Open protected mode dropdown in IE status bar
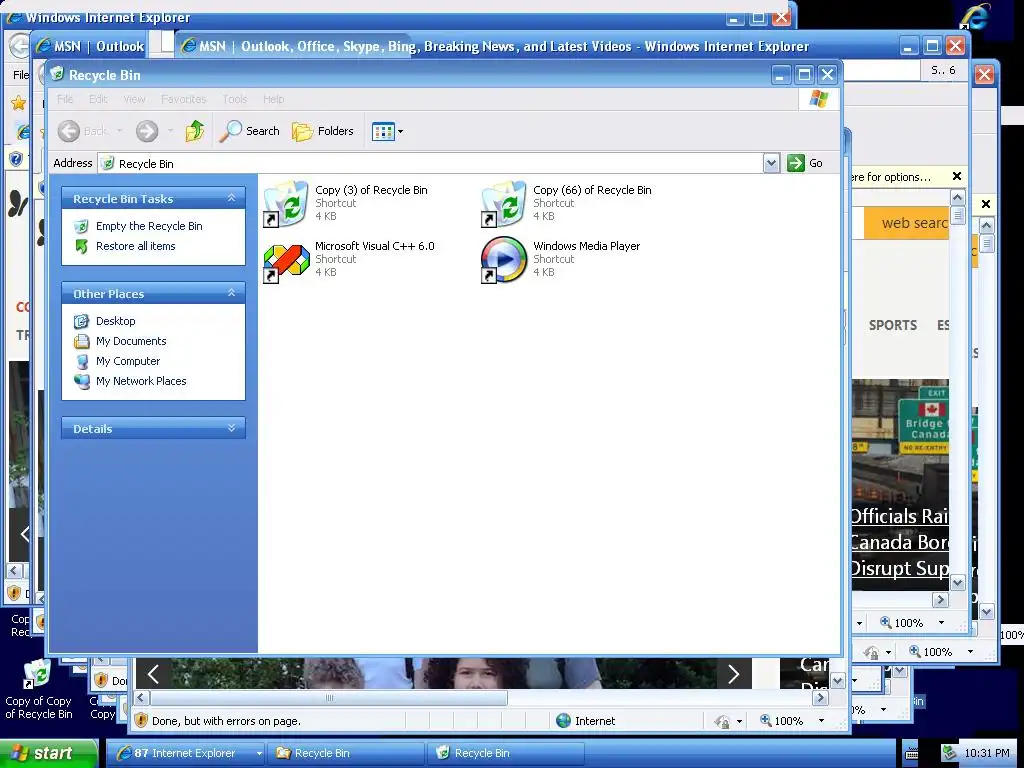1024x768 pixels. tap(739, 721)
